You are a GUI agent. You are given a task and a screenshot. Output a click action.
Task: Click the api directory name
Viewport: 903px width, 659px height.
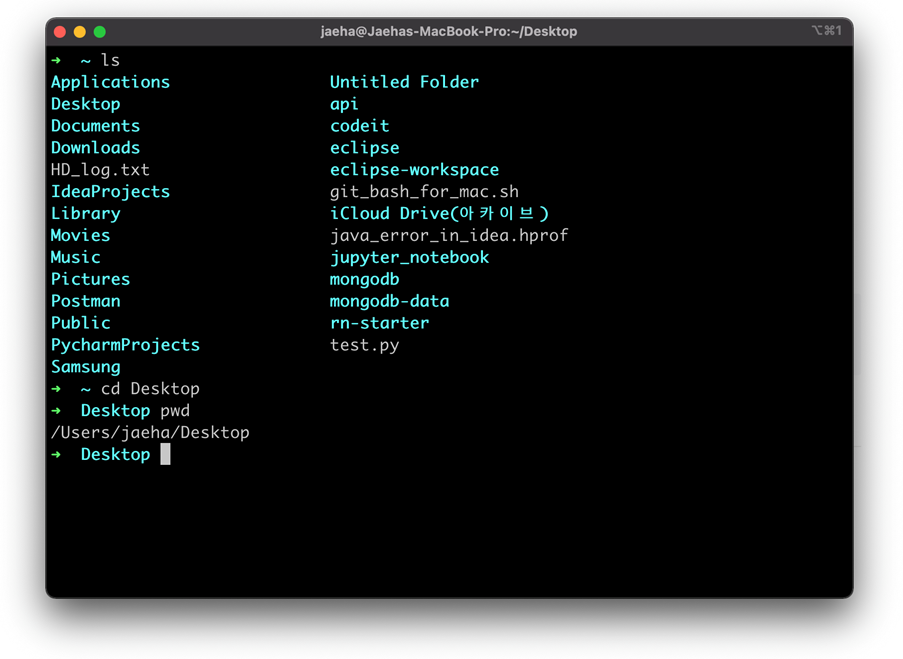[x=344, y=104]
